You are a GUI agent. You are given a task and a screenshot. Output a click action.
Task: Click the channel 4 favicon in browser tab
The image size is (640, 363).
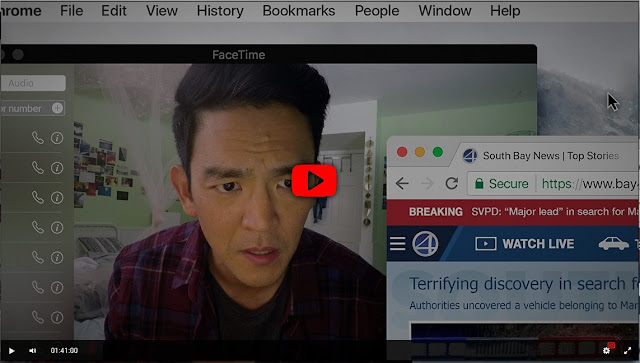470,156
